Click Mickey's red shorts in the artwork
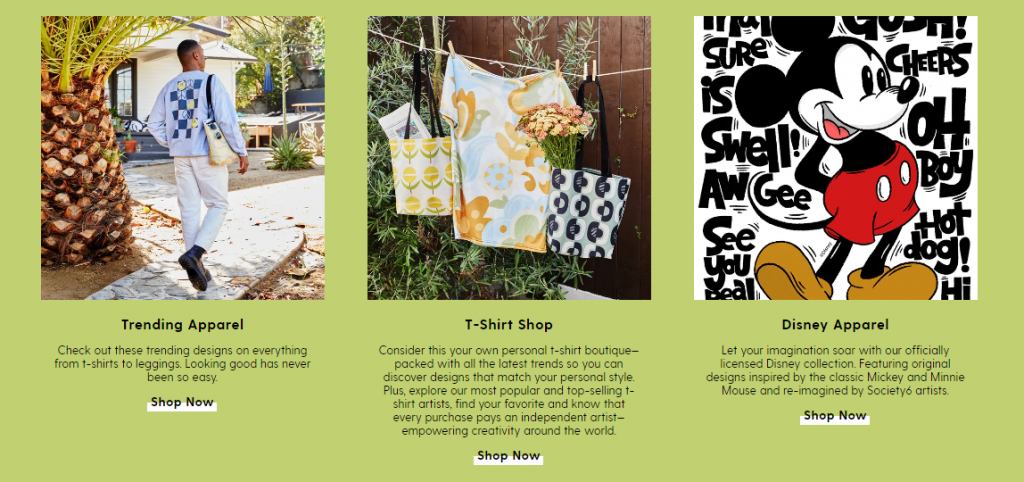This screenshot has width=1024, height=482. 870,194
